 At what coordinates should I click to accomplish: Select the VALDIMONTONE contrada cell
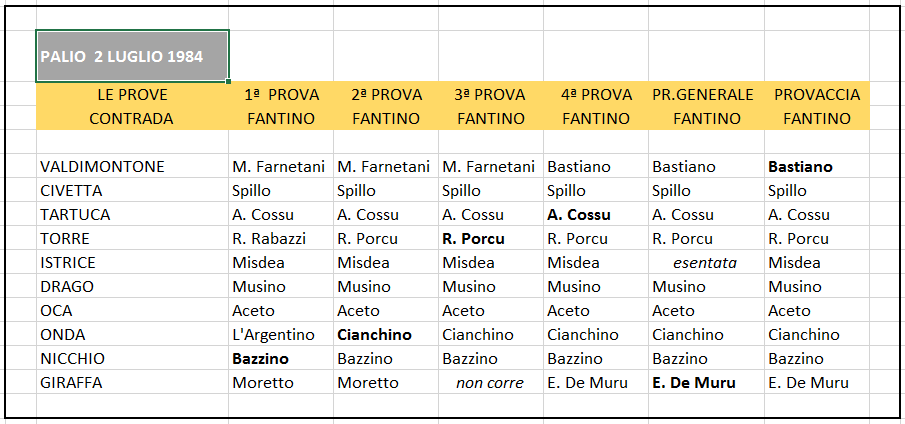pos(132,167)
